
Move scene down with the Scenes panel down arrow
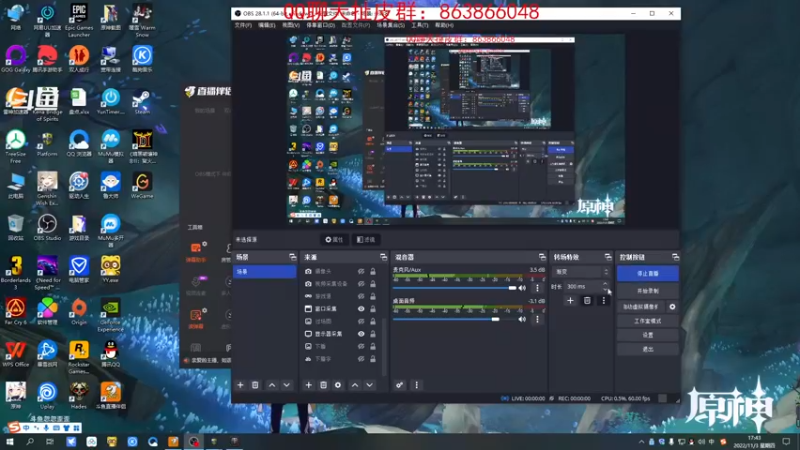287,385
